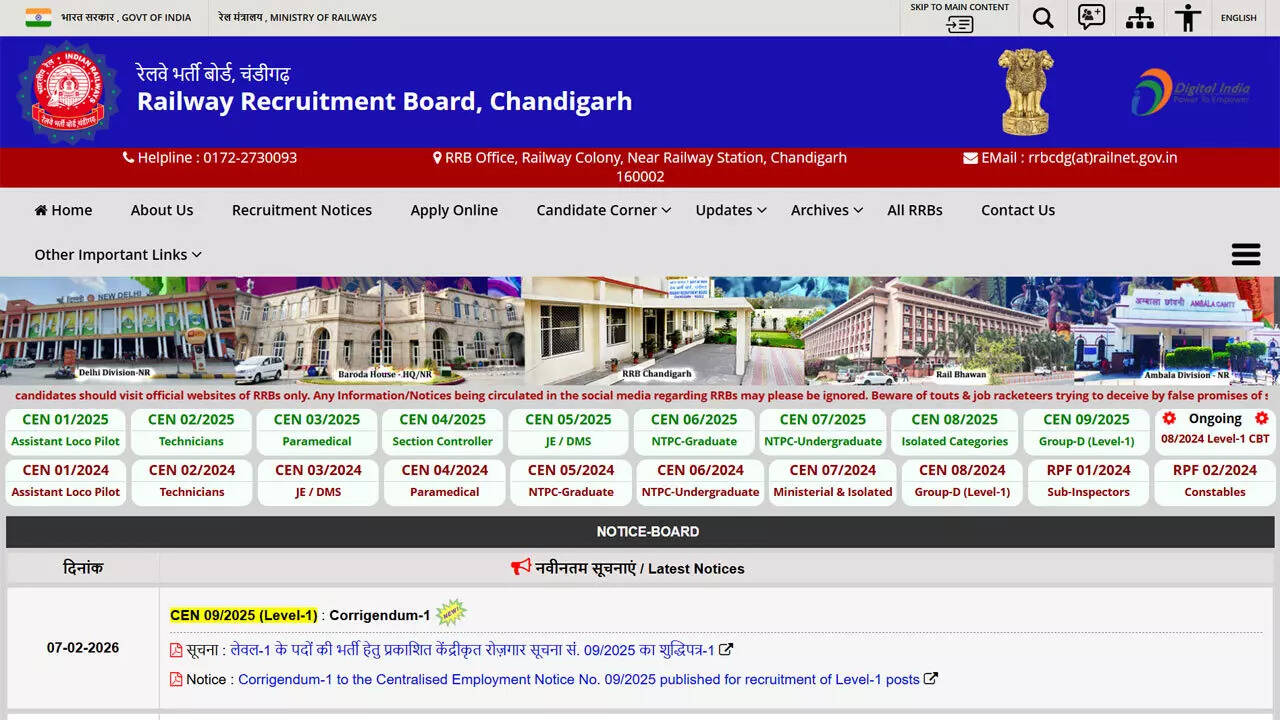Click the Digital India logo
This screenshot has width=1280, height=720.
tap(1190, 91)
